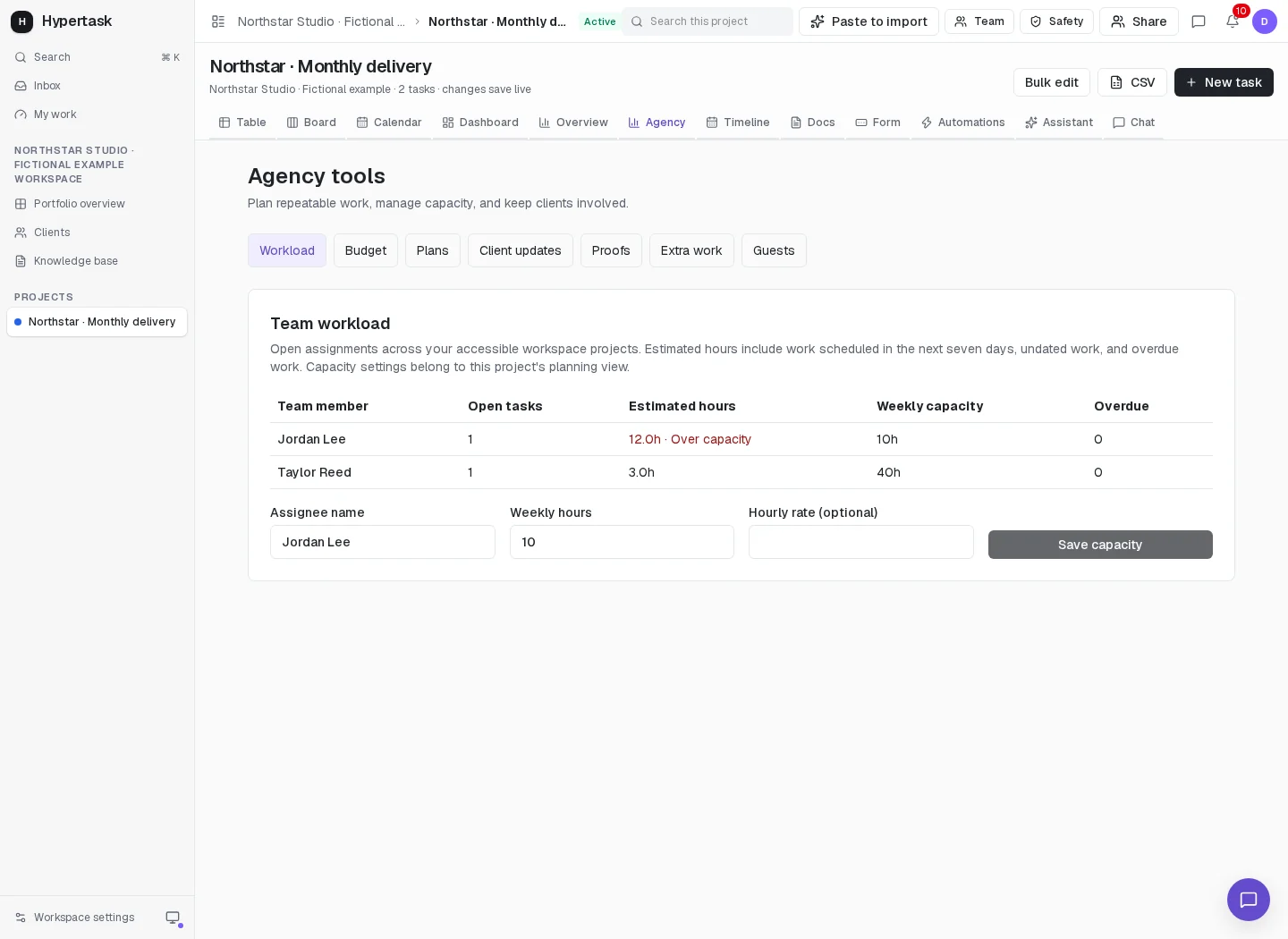This screenshot has height=939, width=1288.
Task: Select the Plans agency tool
Action: [x=433, y=250]
